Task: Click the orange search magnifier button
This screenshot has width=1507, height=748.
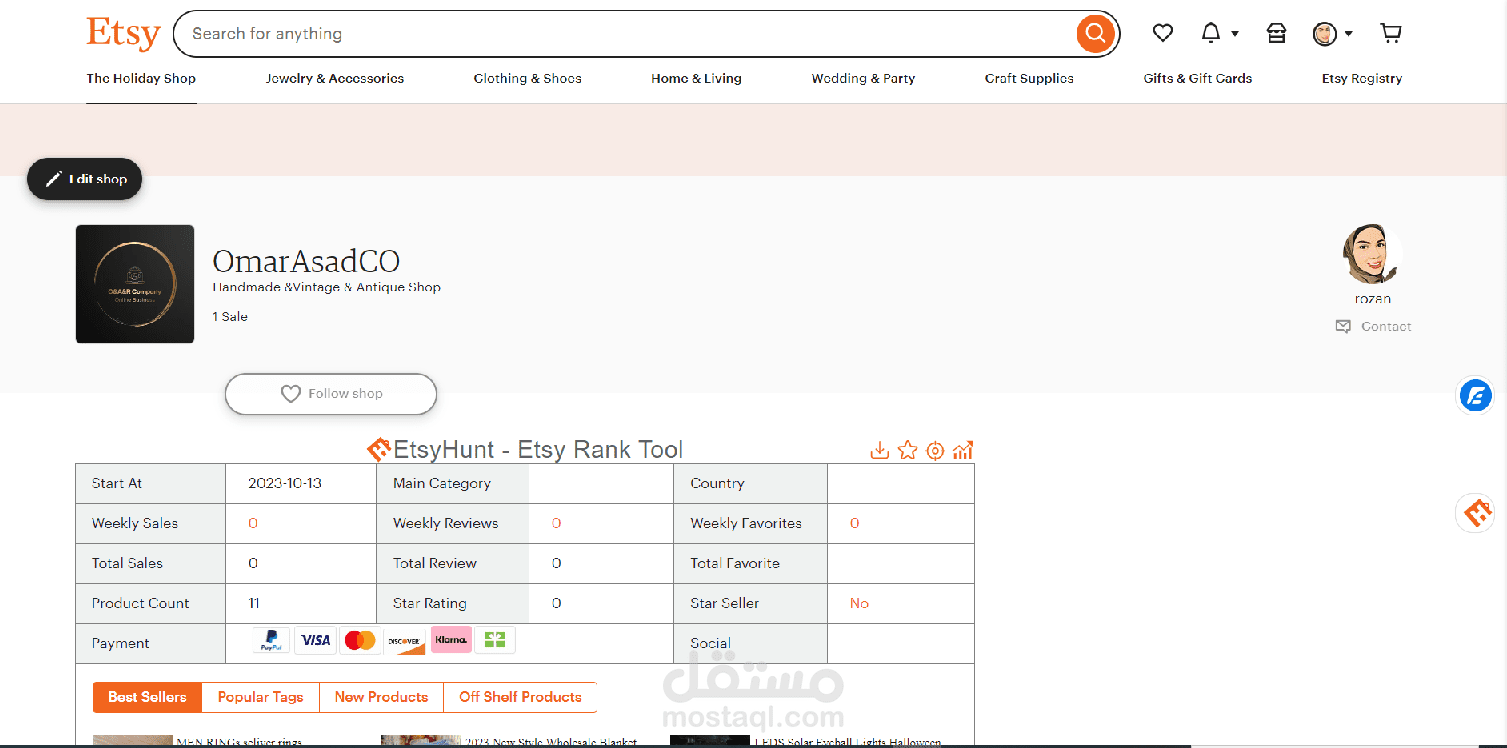Action: (1096, 34)
